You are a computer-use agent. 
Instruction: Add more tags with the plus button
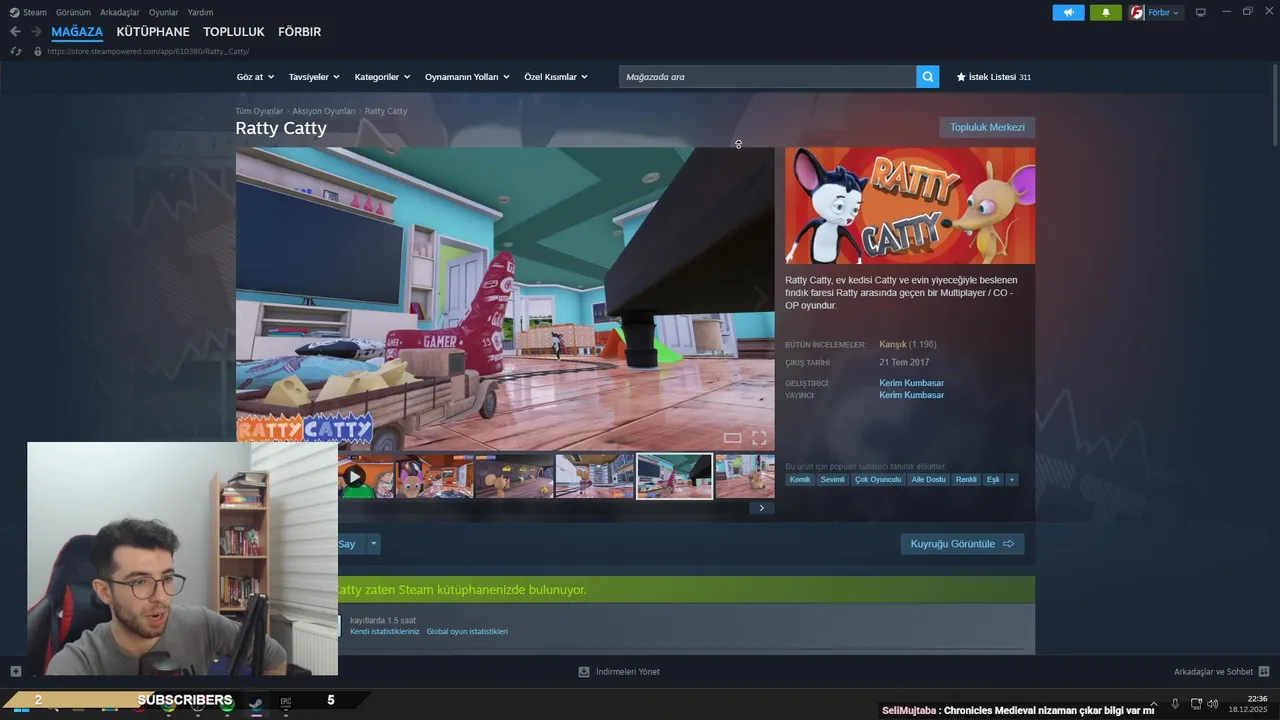[1012, 480]
